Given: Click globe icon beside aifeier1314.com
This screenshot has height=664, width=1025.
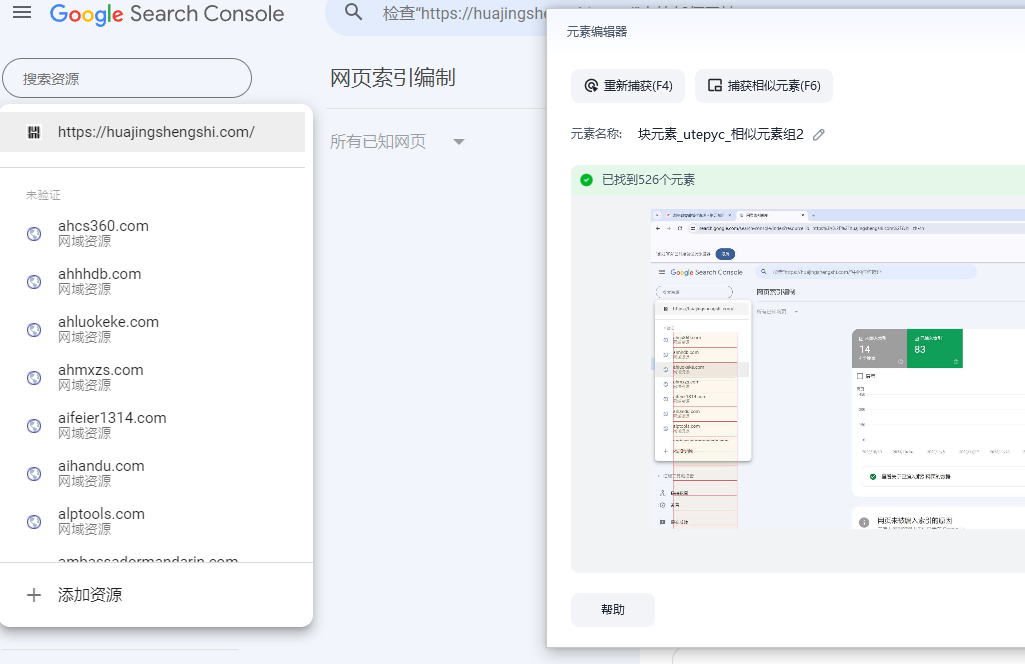Looking at the screenshot, I should [x=34, y=426].
